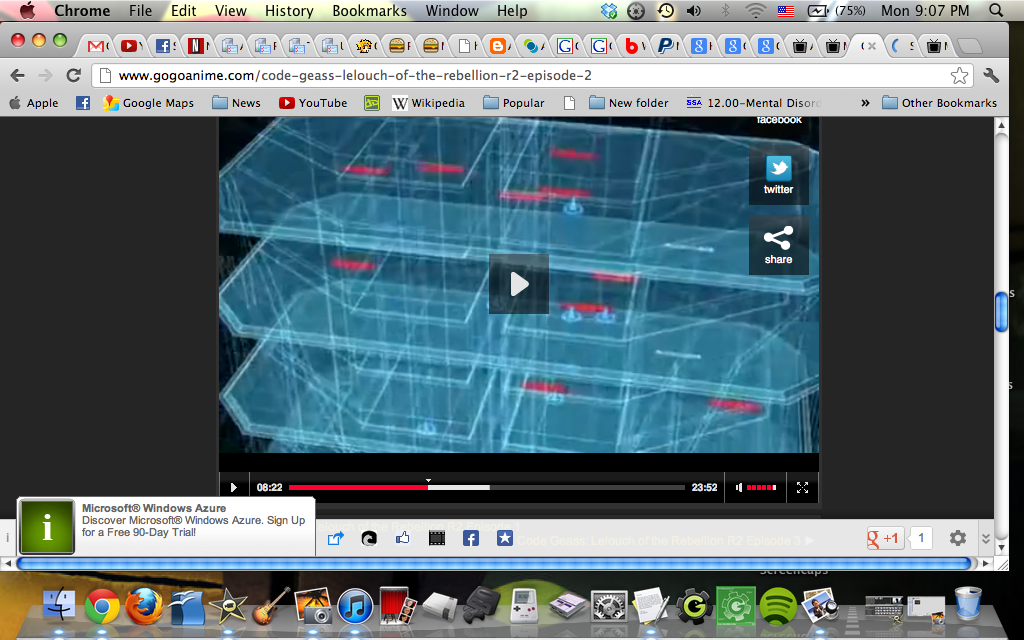Click the Facebook share overlay on the video

[x=778, y=121]
